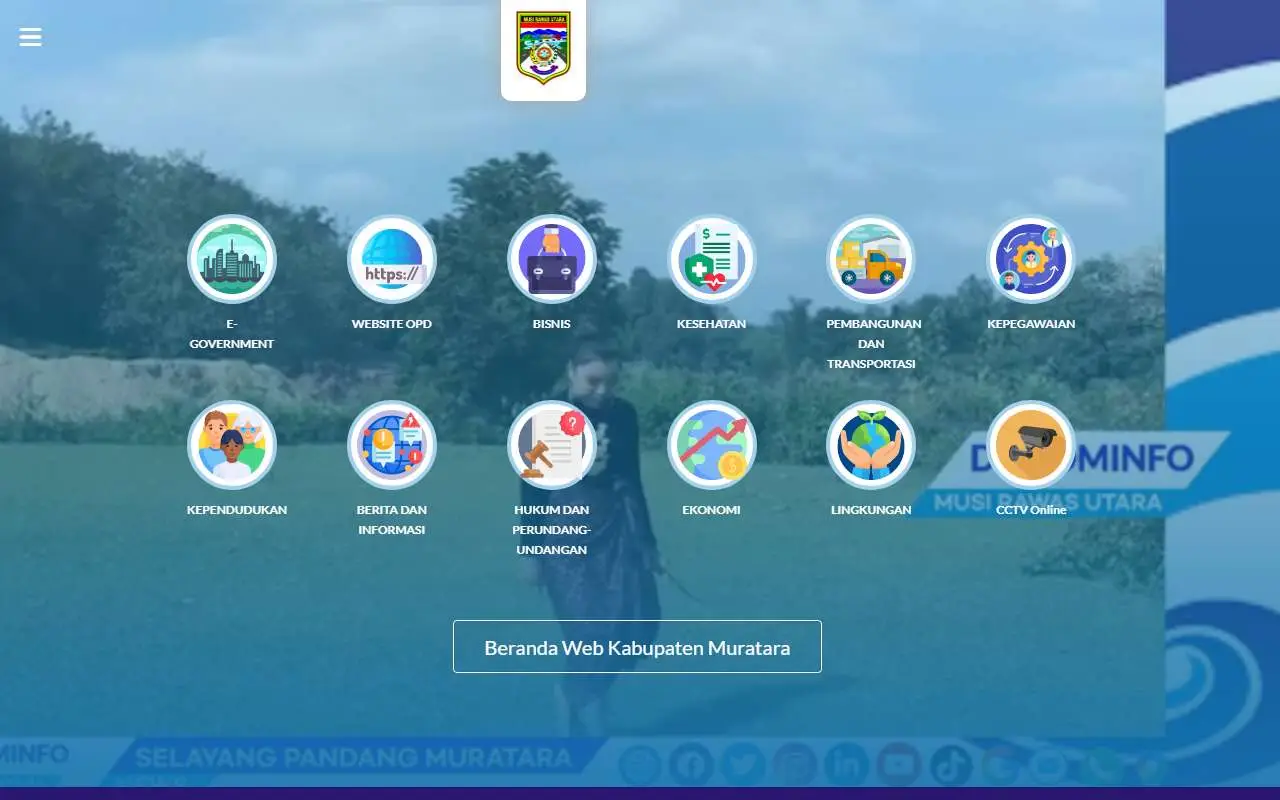The height and width of the screenshot is (800, 1280).
Task: Click the "BISNIS" label text
Action: pyautogui.click(x=552, y=324)
